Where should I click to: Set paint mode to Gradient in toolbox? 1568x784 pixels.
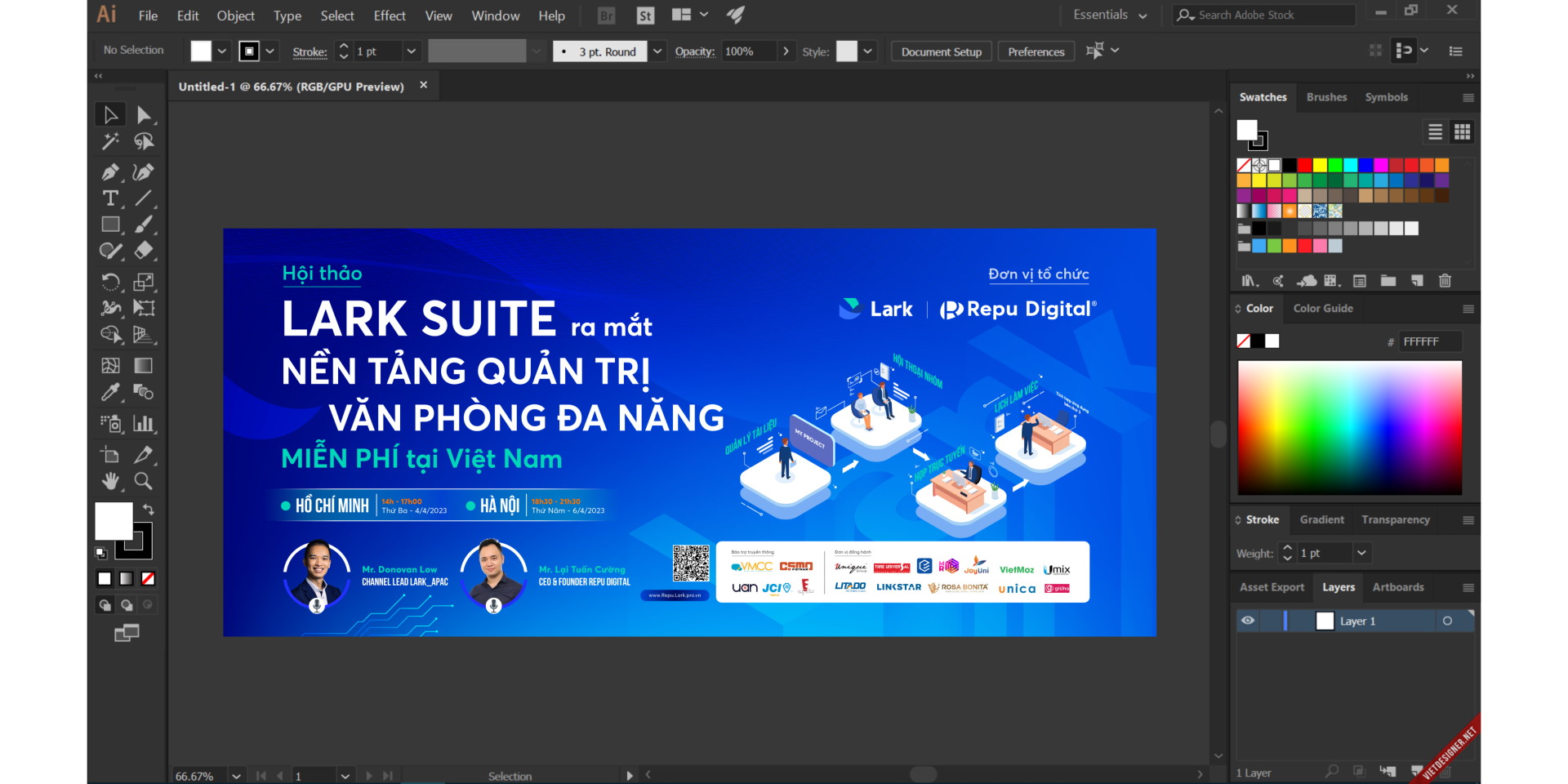coord(126,578)
